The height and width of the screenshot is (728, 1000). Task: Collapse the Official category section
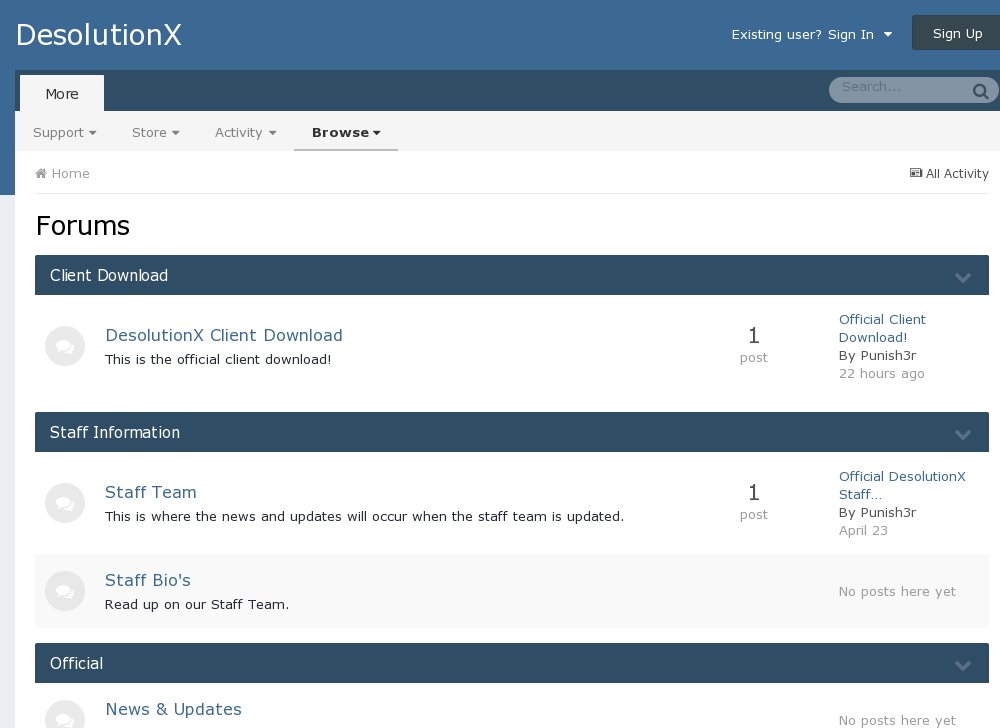[x=962, y=665]
